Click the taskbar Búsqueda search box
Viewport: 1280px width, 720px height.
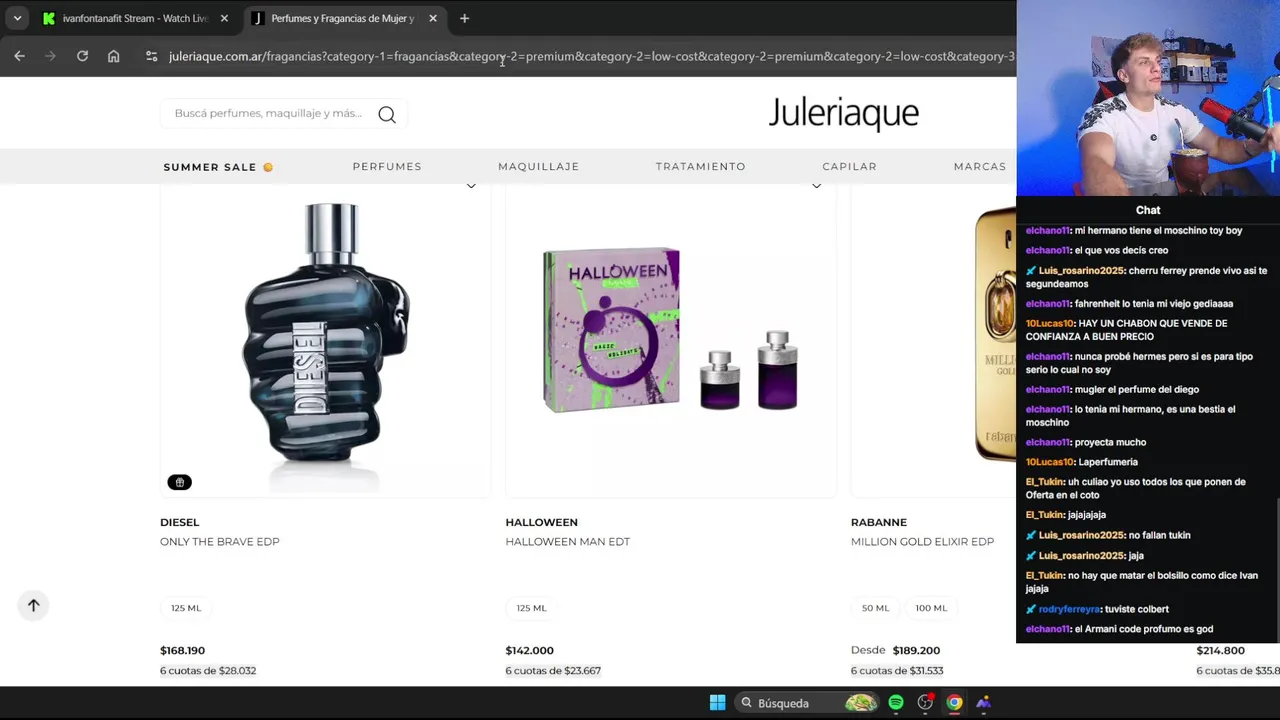807,703
